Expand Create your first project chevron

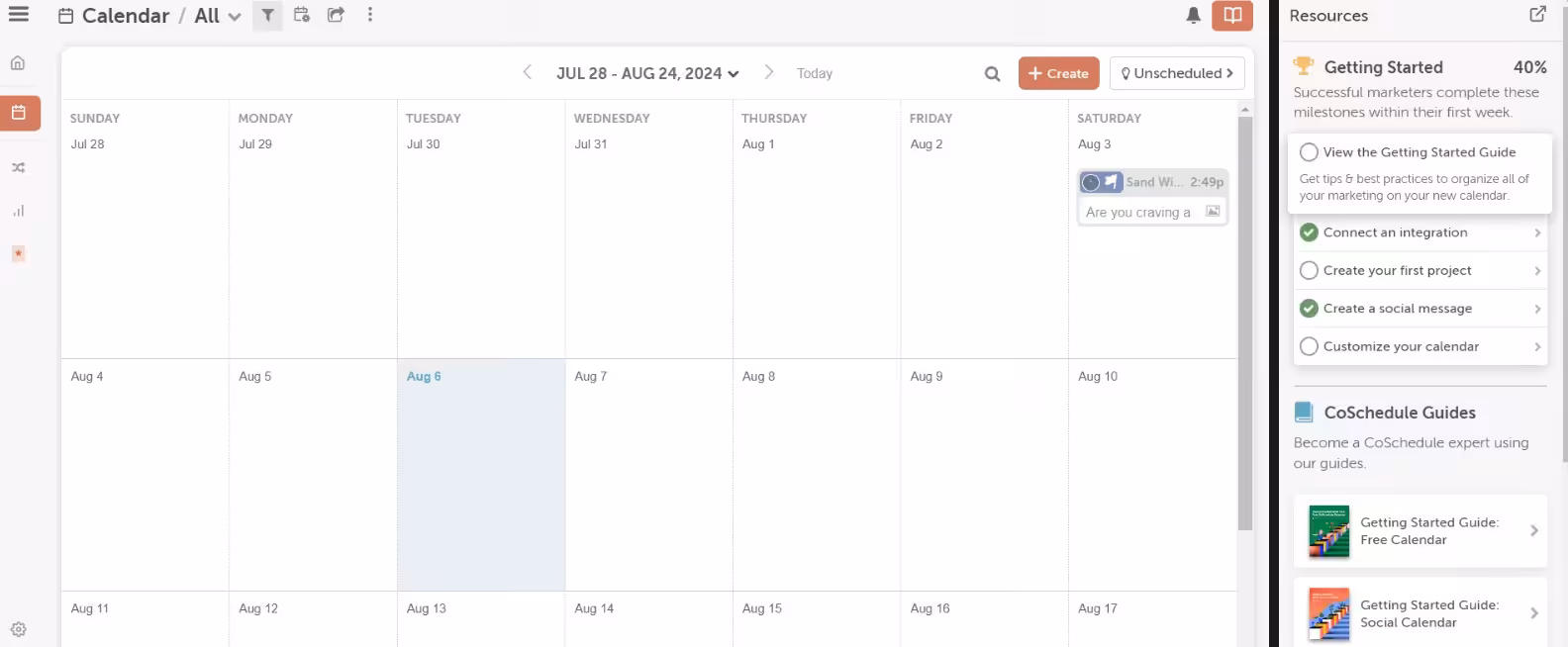[x=1537, y=270]
